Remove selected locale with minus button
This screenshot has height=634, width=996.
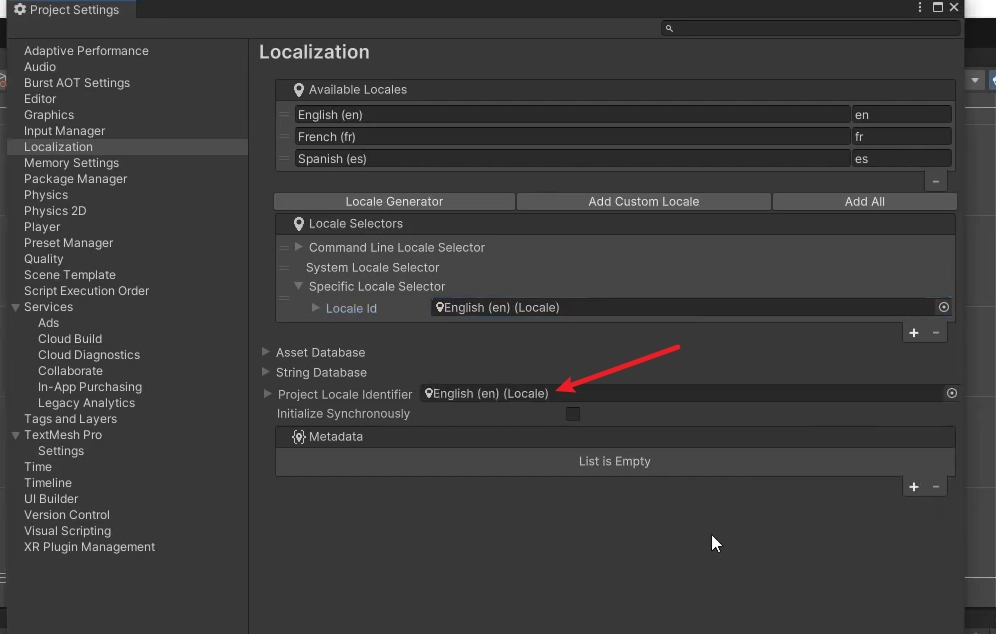[x=936, y=181]
